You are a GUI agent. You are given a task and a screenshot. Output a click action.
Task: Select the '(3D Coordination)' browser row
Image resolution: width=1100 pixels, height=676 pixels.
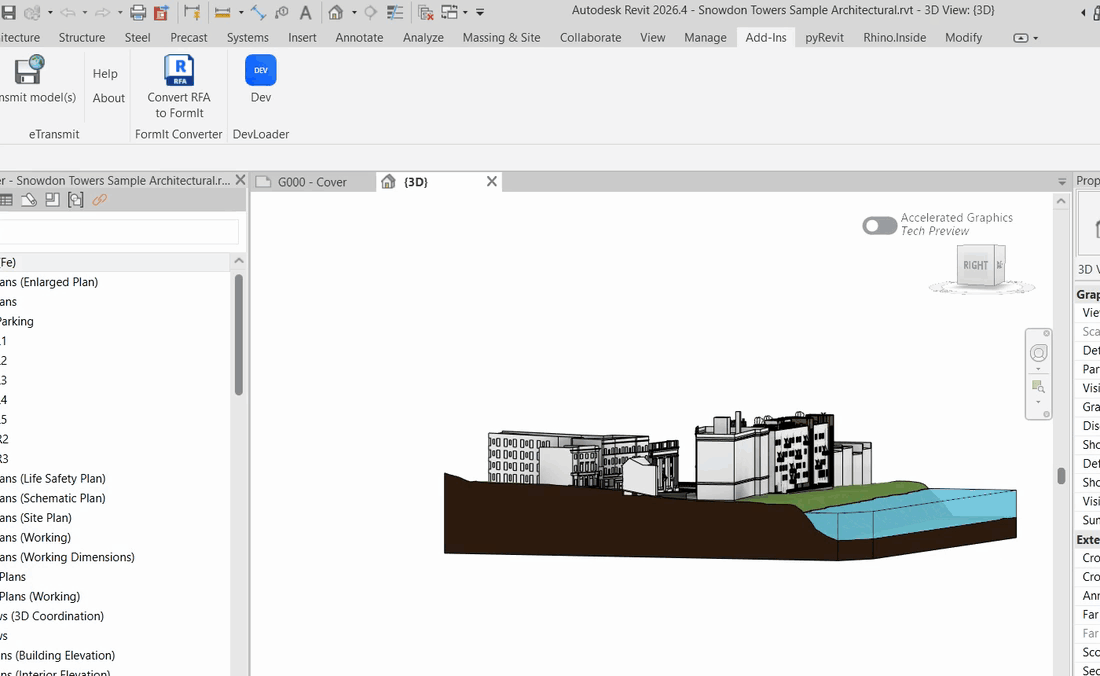tap(115, 616)
